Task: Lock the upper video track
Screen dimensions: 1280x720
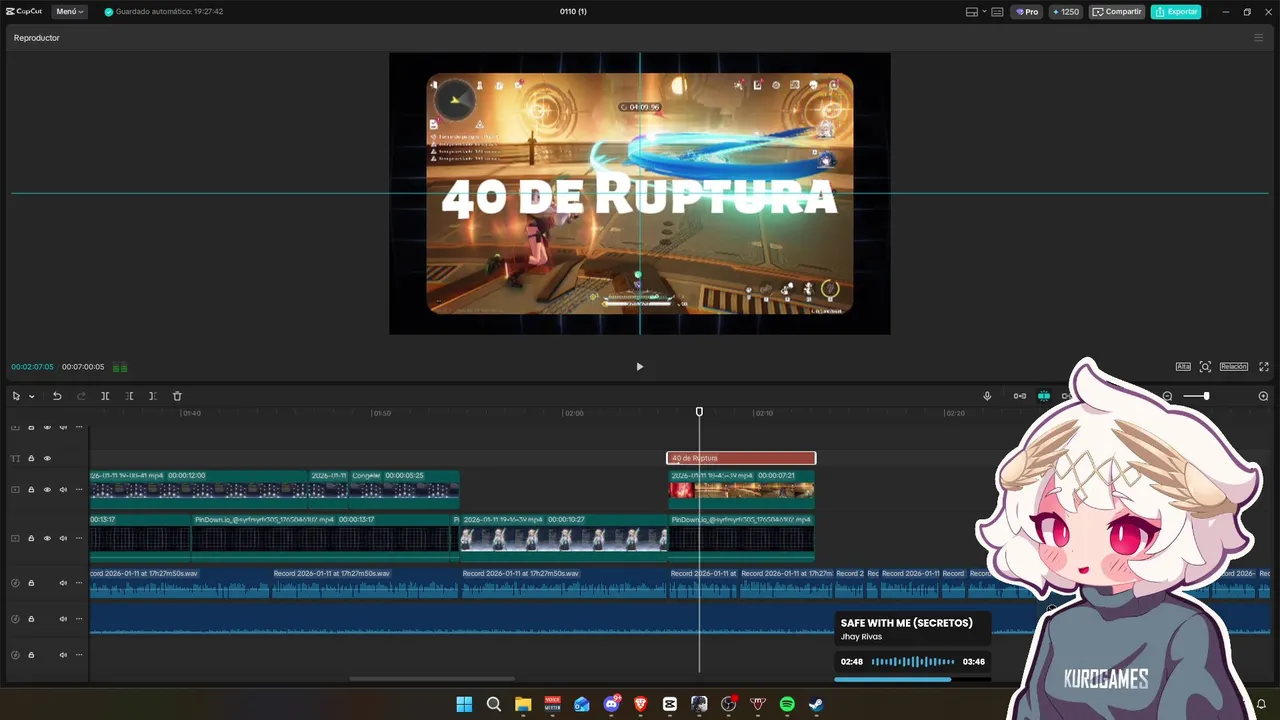Action: pos(31,490)
